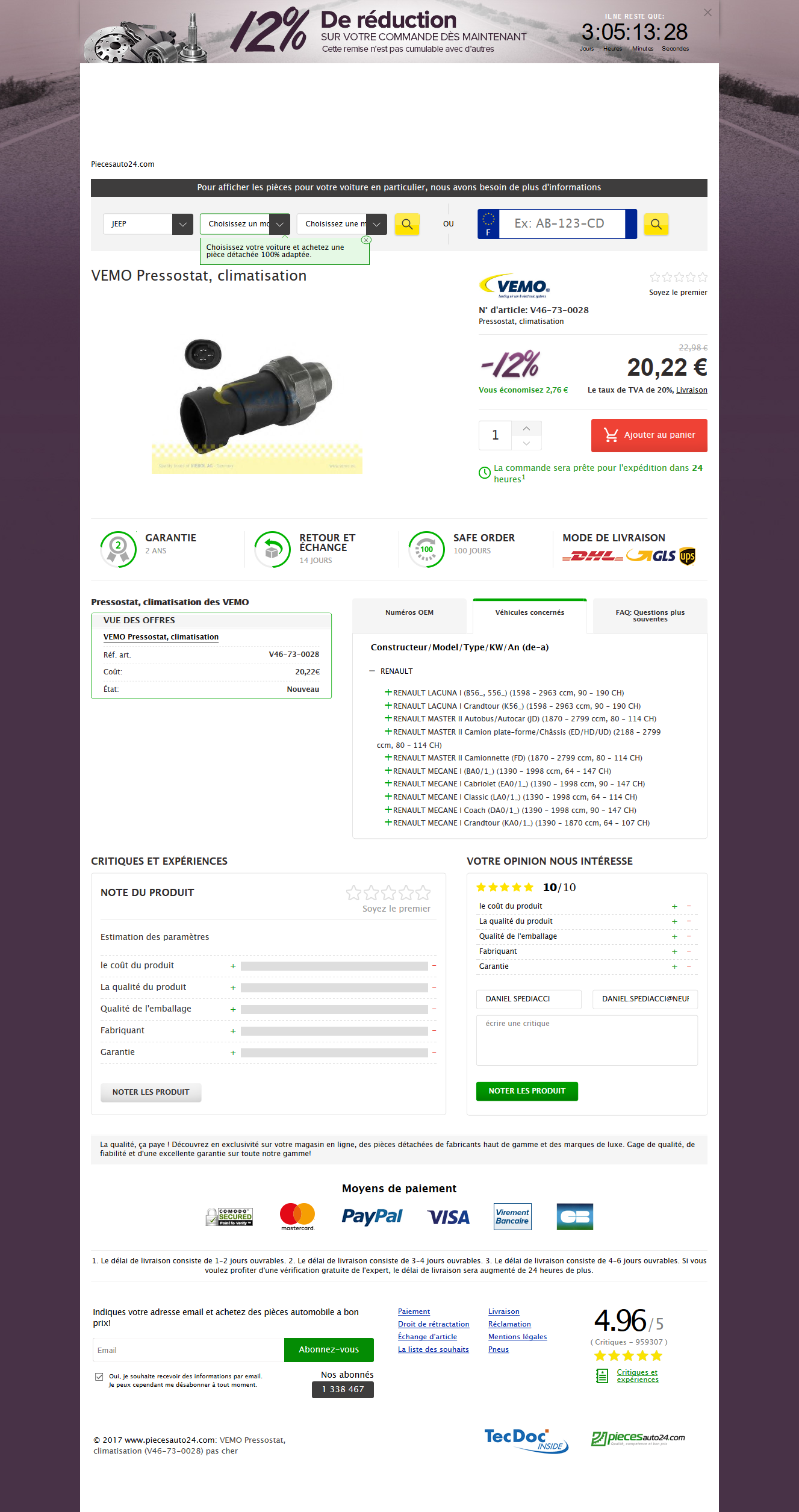Expand RENAULT MEGANE I Cabriolet entry
The width and height of the screenshot is (799, 1512).
tap(388, 783)
